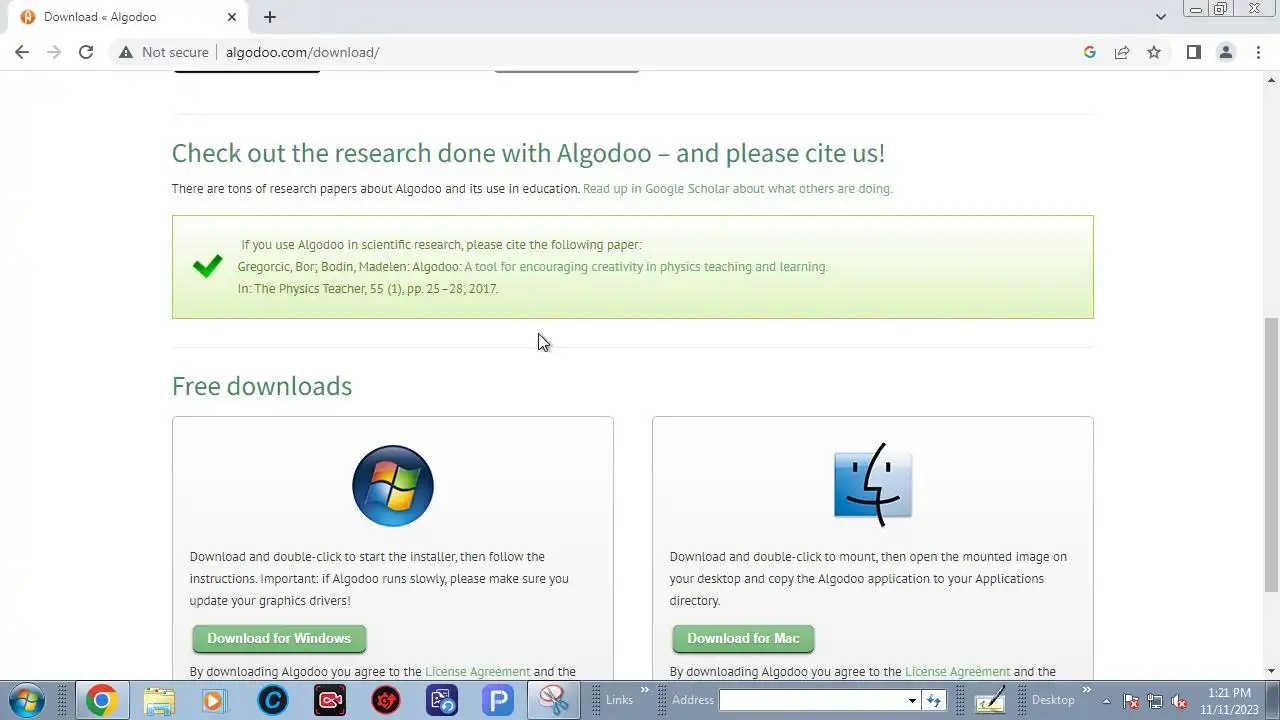
Task: Open the Windows Start menu
Action: (x=25, y=700)
